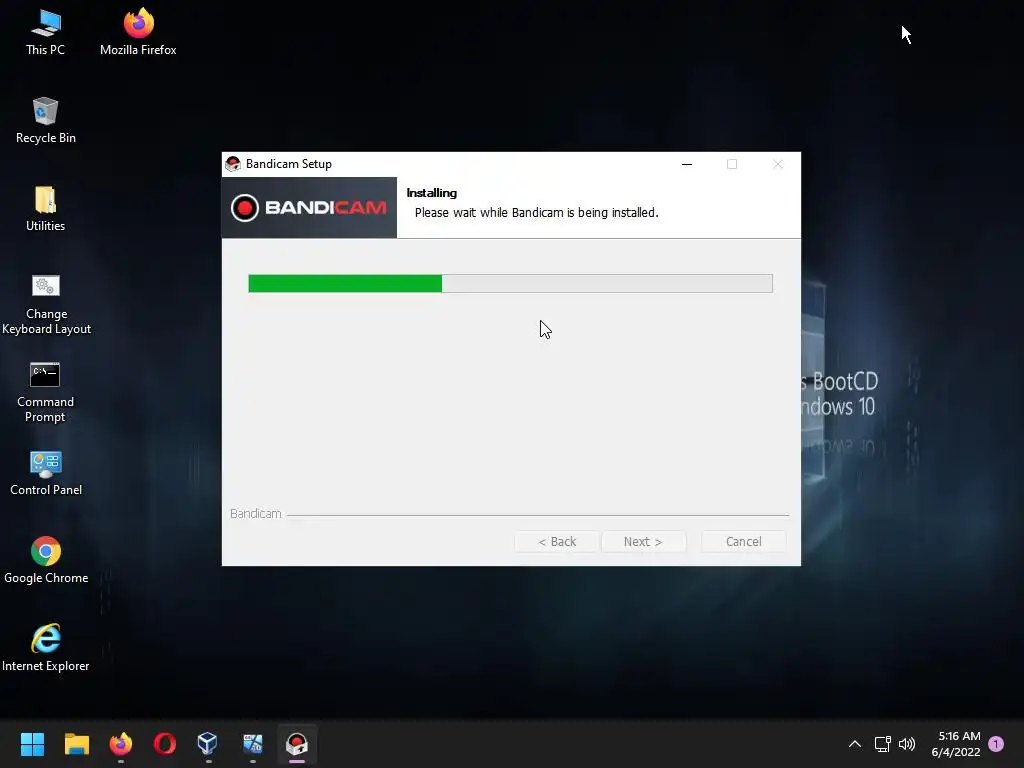Close the Bandicam Setup window
This screenshot has width=1024, height=768.
(778, 164)
